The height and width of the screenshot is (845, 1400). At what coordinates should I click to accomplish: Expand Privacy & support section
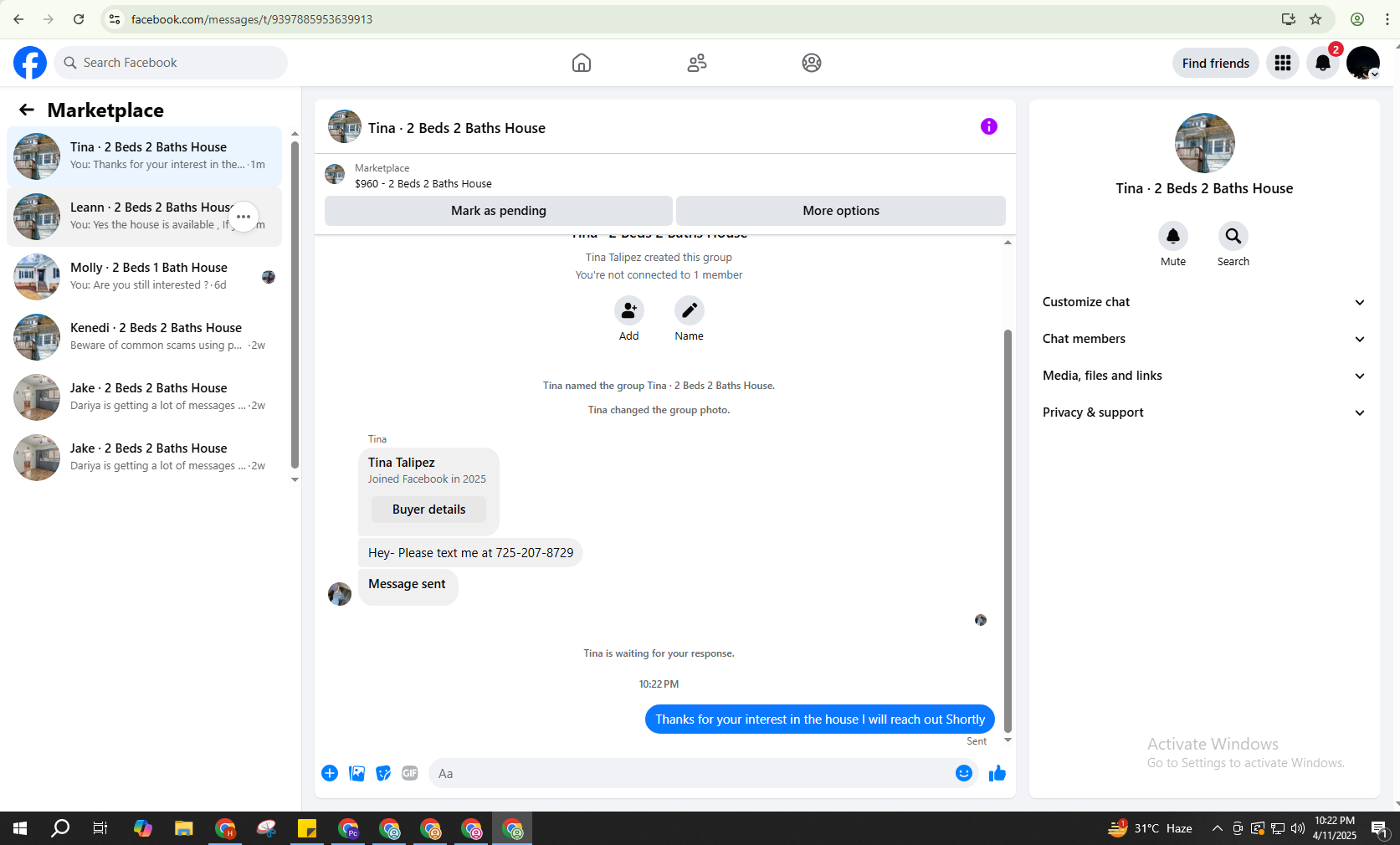click(x=1203, y=412)
